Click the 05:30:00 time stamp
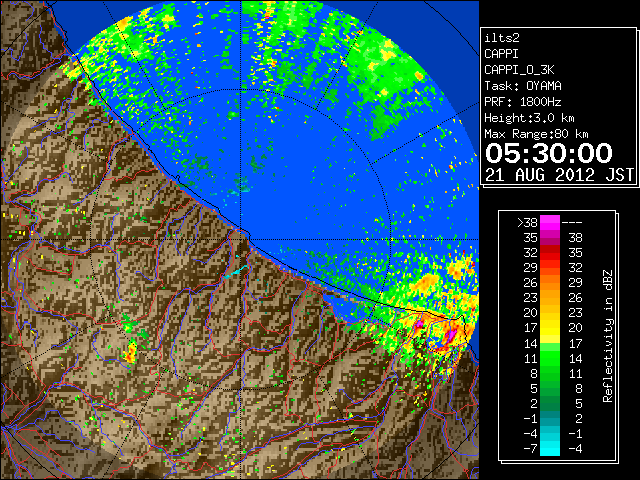Viewport: 640px width, 480px height. 549,153
